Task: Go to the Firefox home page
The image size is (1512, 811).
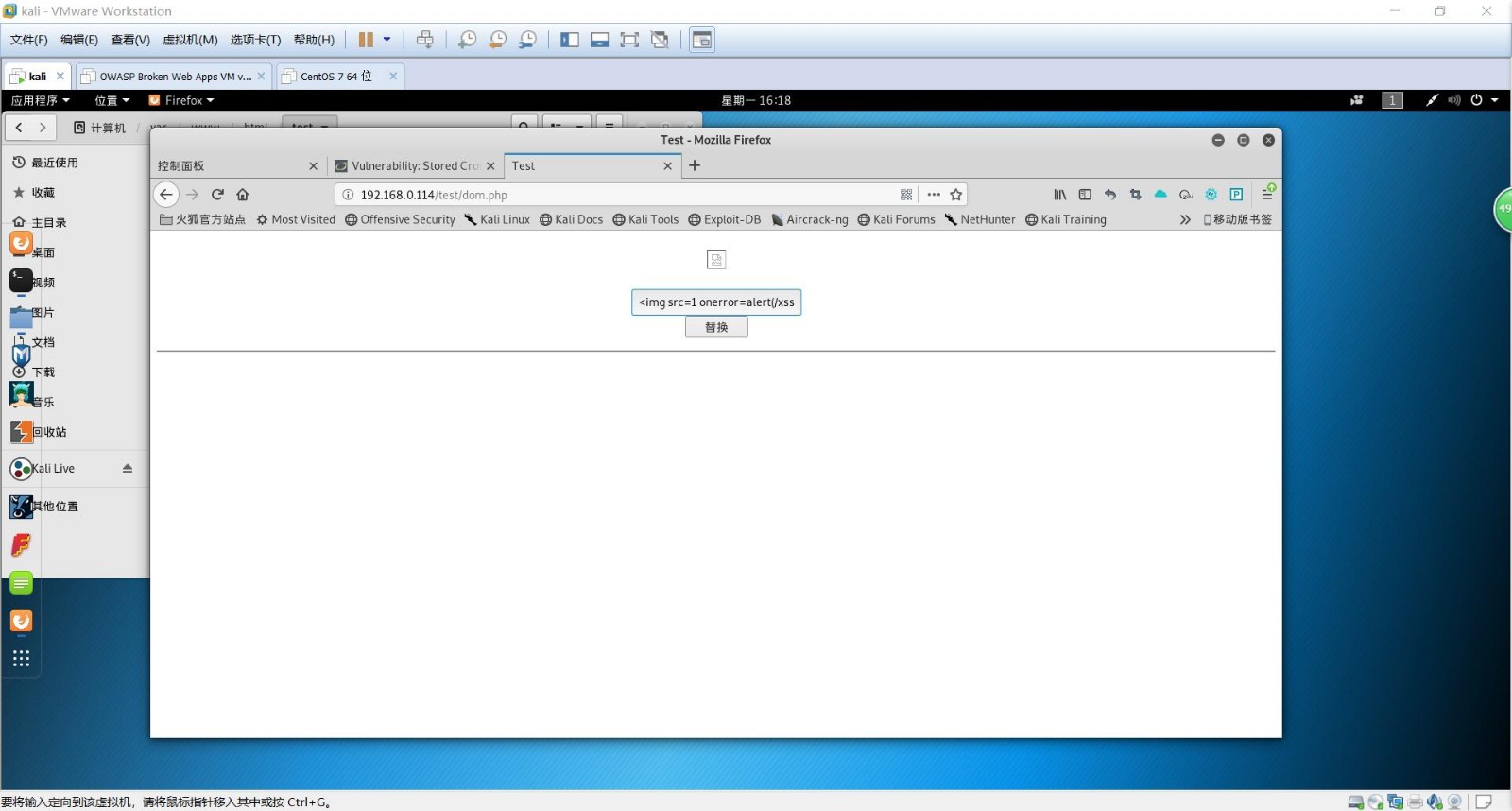Action: [243, 195]
